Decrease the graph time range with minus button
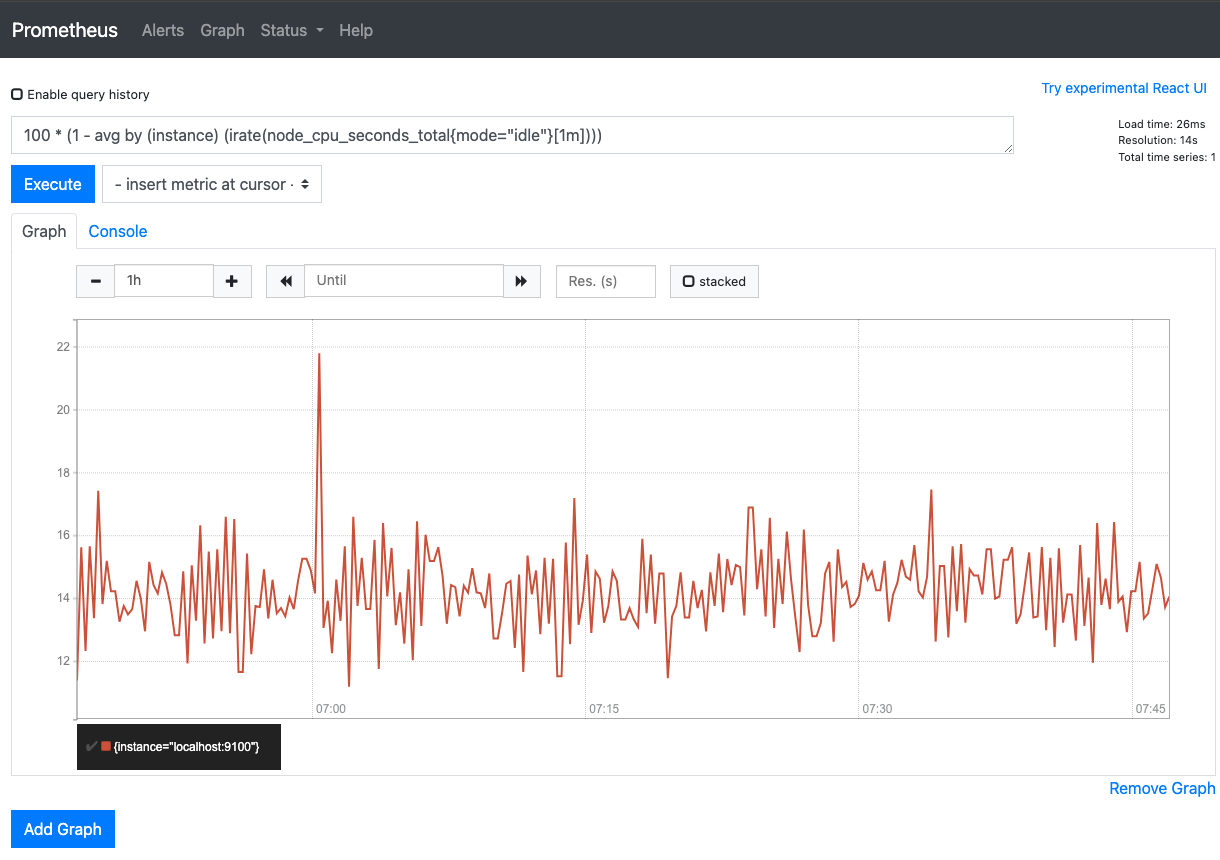The image size is (1220, 860). (96, 281)
